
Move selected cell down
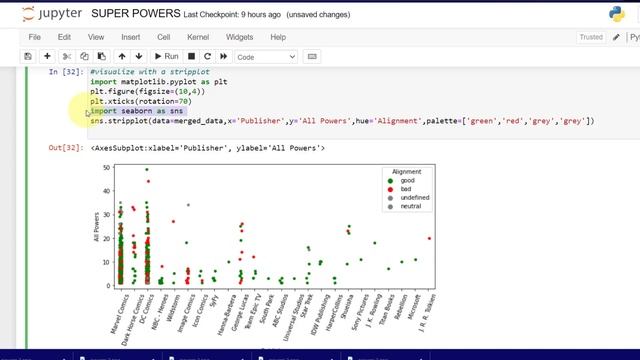point(139,57)
